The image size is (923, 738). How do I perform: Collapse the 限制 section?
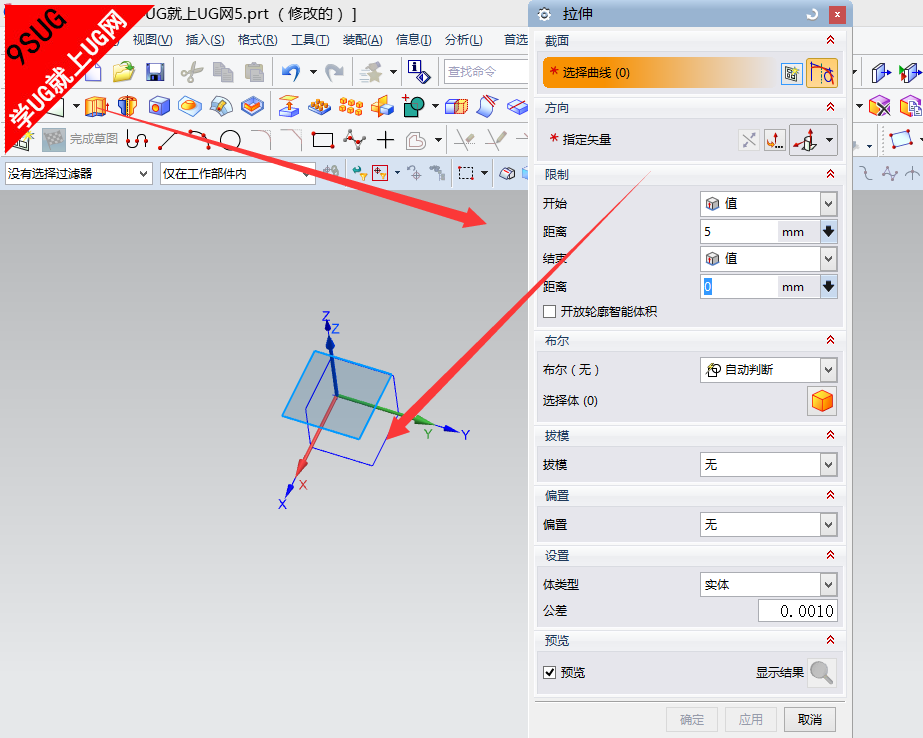(831, 174)
